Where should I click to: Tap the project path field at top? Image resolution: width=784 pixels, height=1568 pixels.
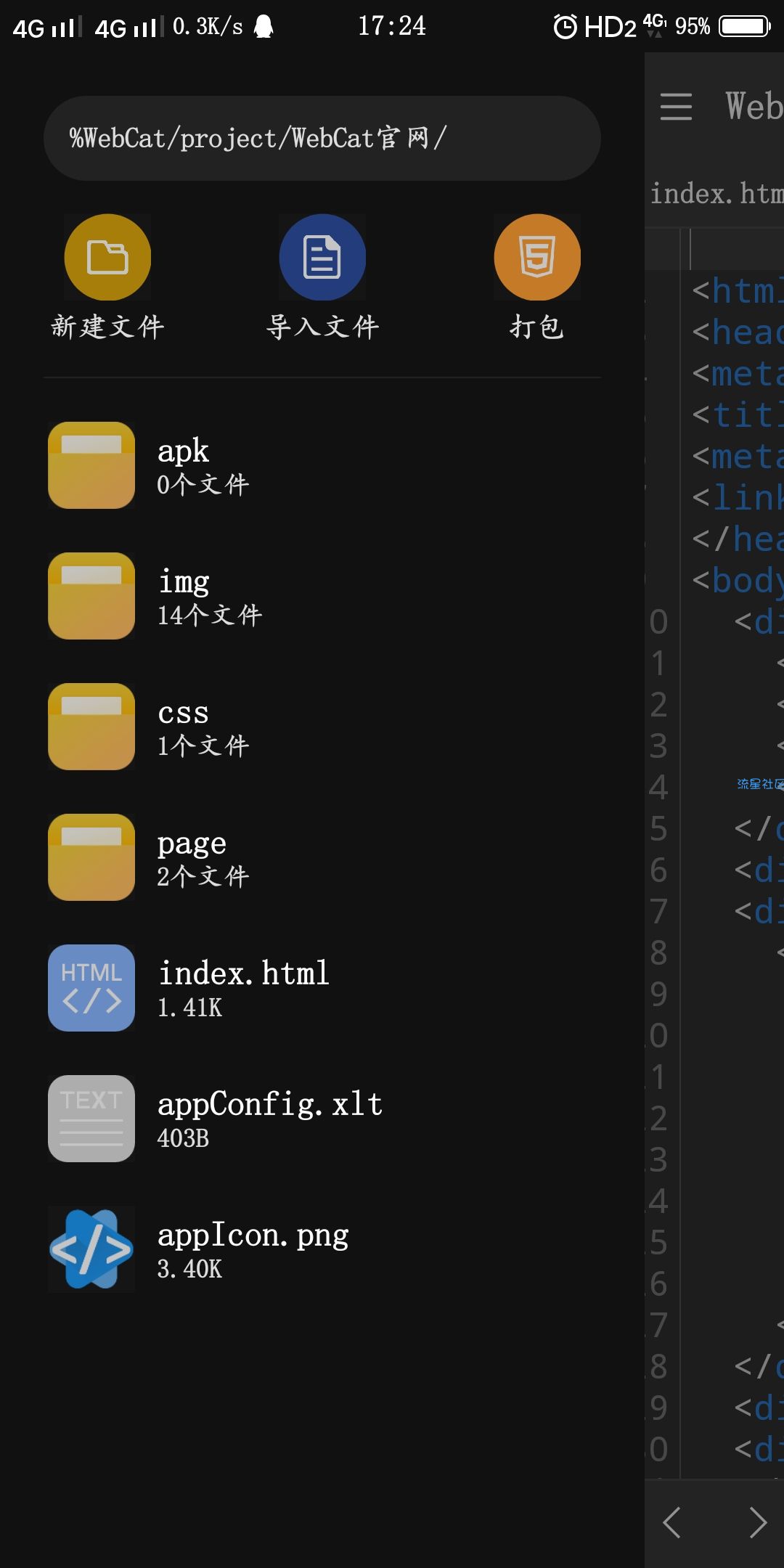322,138
